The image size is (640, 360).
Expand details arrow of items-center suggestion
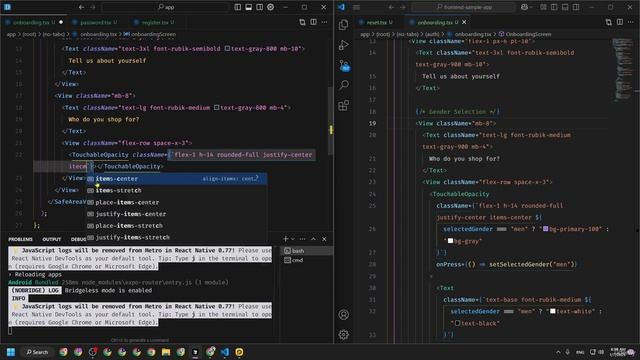tap(257, 178)
